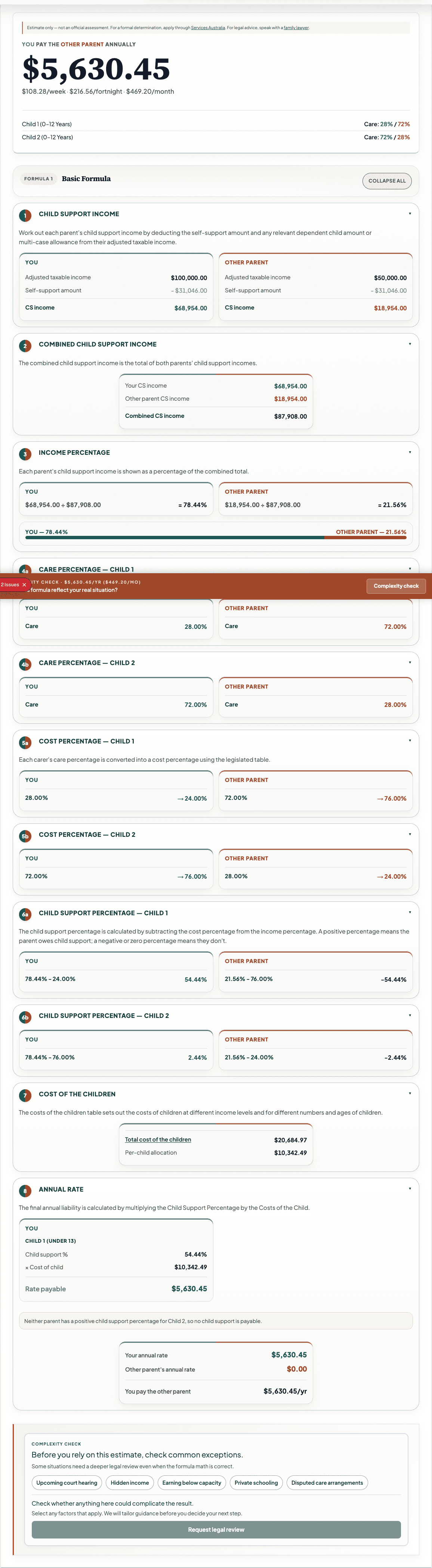
Task: Open the family lawyer link
Action: pyautogui.click(x=296, y=28)
